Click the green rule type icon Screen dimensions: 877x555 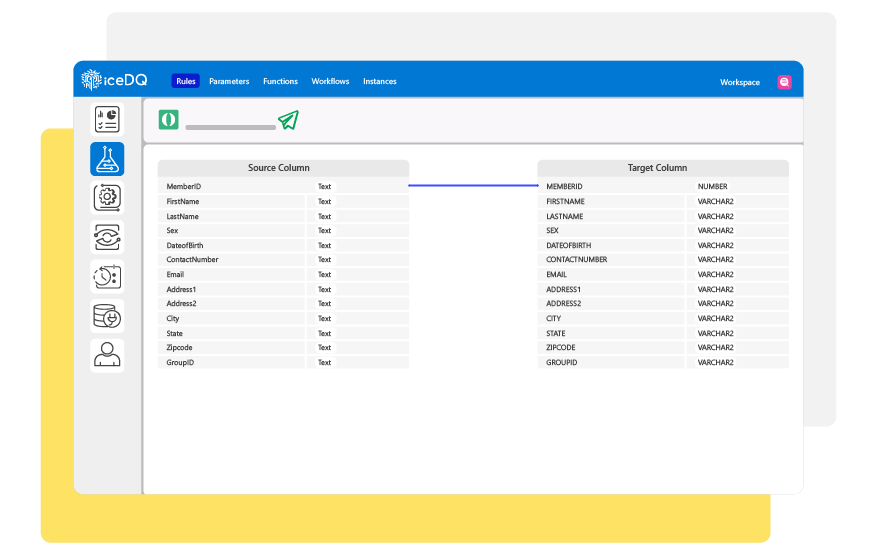click(x=168, y=120)
